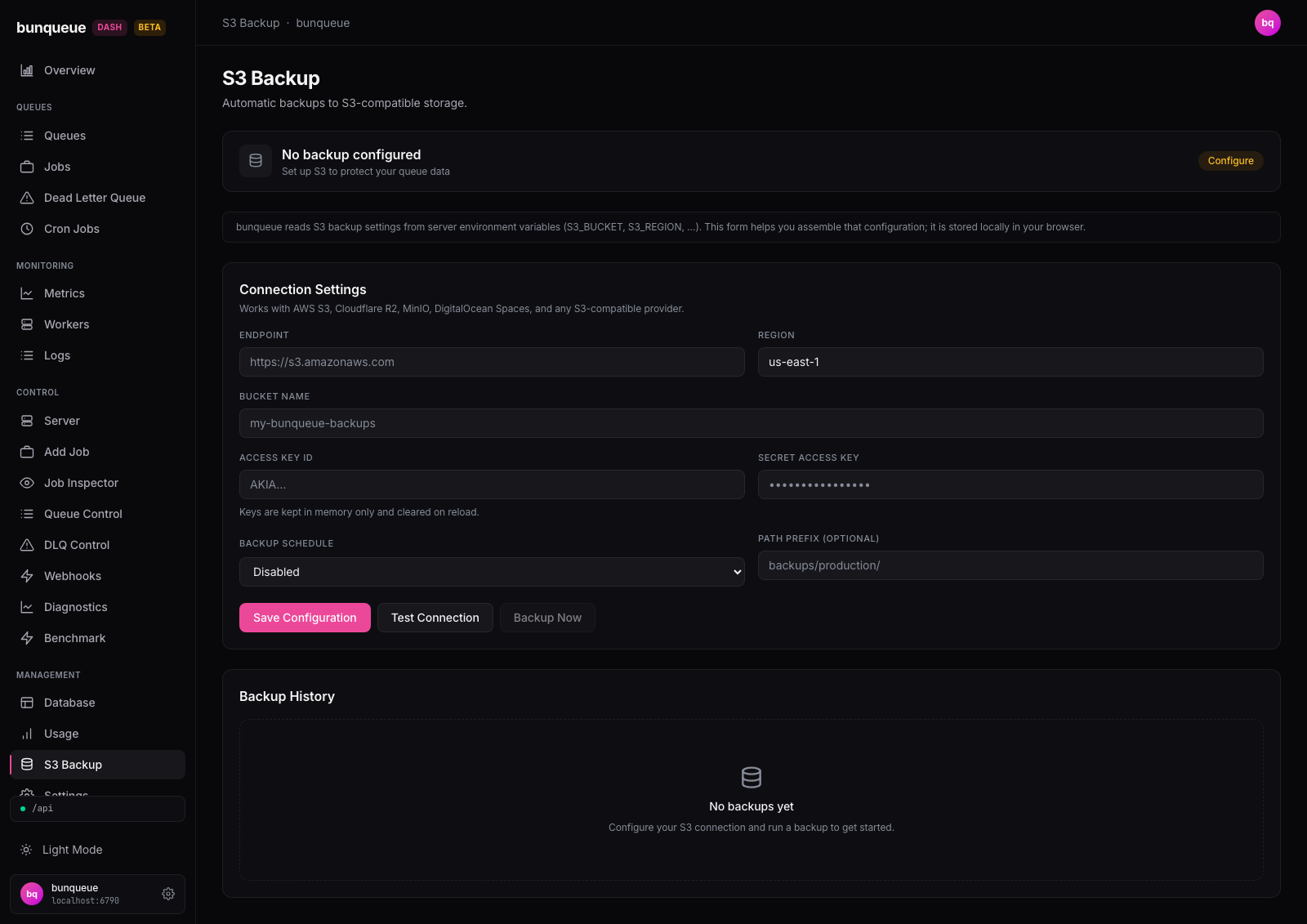1307x924 pixels.
Task: Open the Overview chart icon
Action: click(x=27, y=70)
